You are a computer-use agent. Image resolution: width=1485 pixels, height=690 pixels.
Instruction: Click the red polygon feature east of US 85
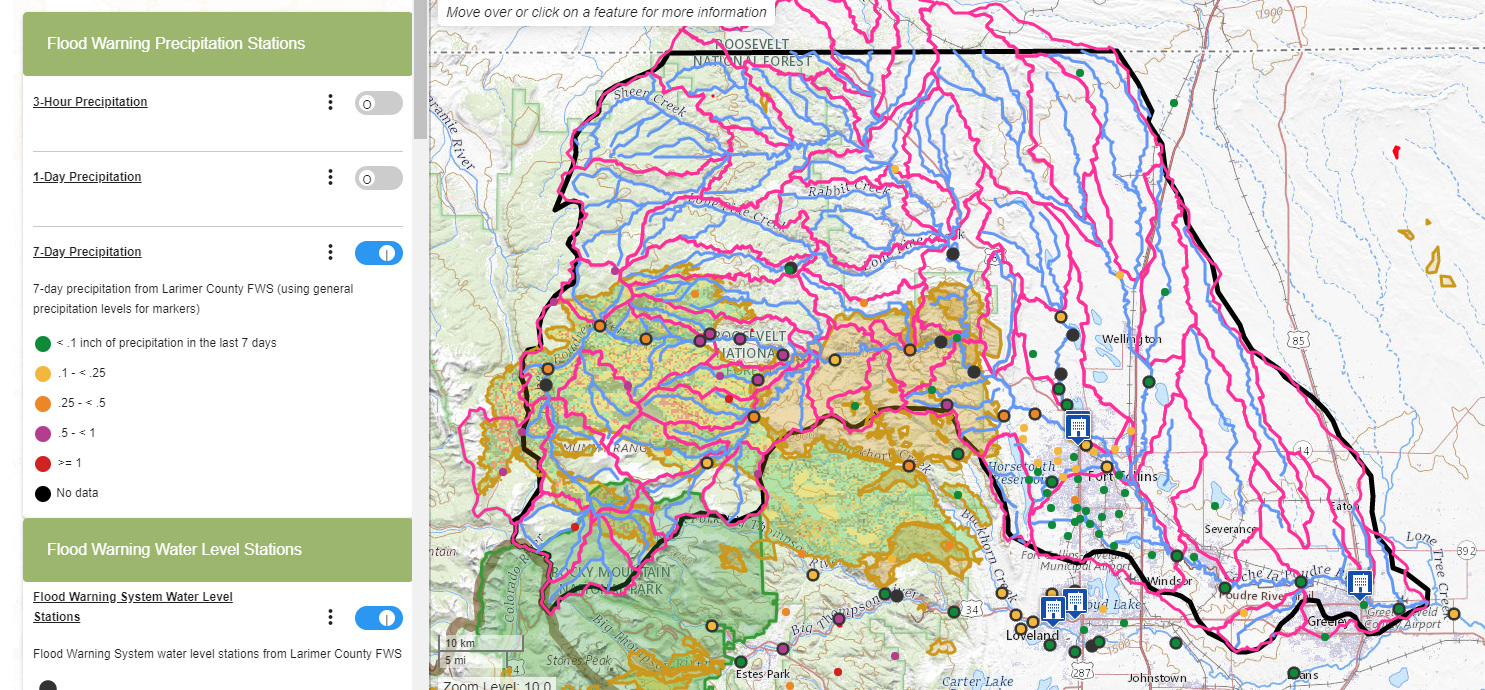point(1396,152)
